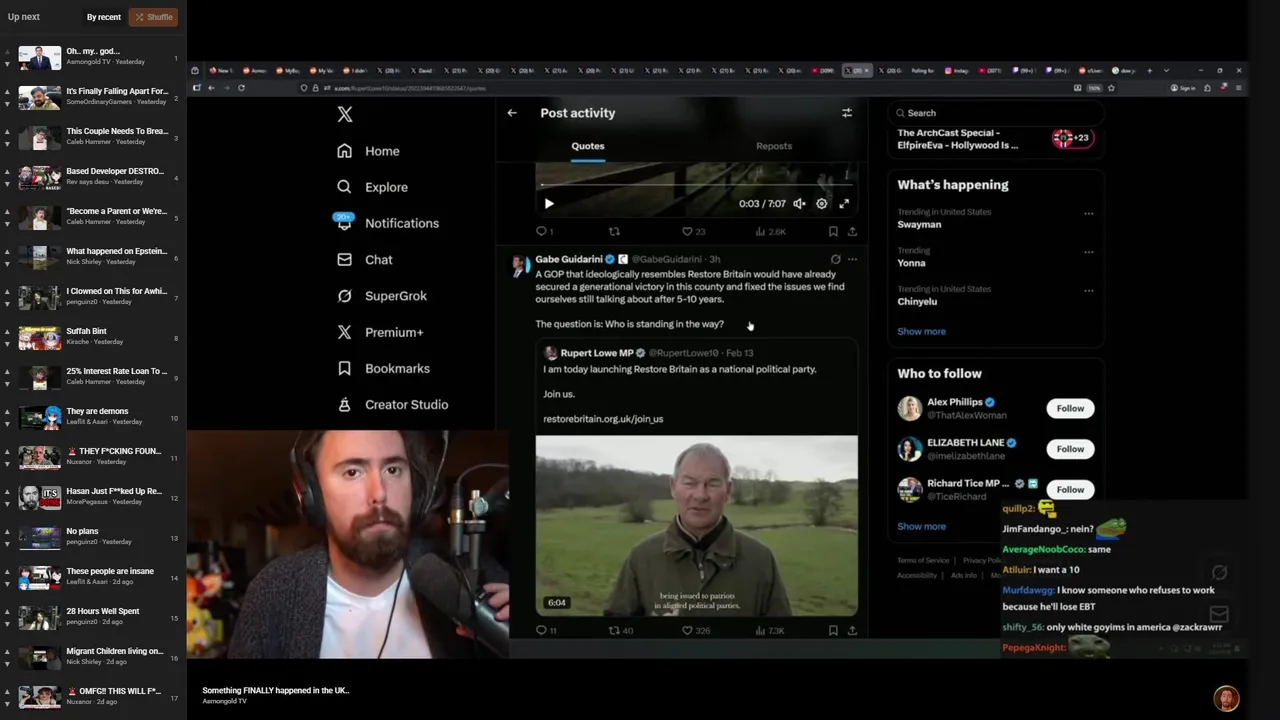This screenshot has width=1280, height=720.
Task: Open the Grok icon on Gabe Guidarini's post
Action: 835,259
